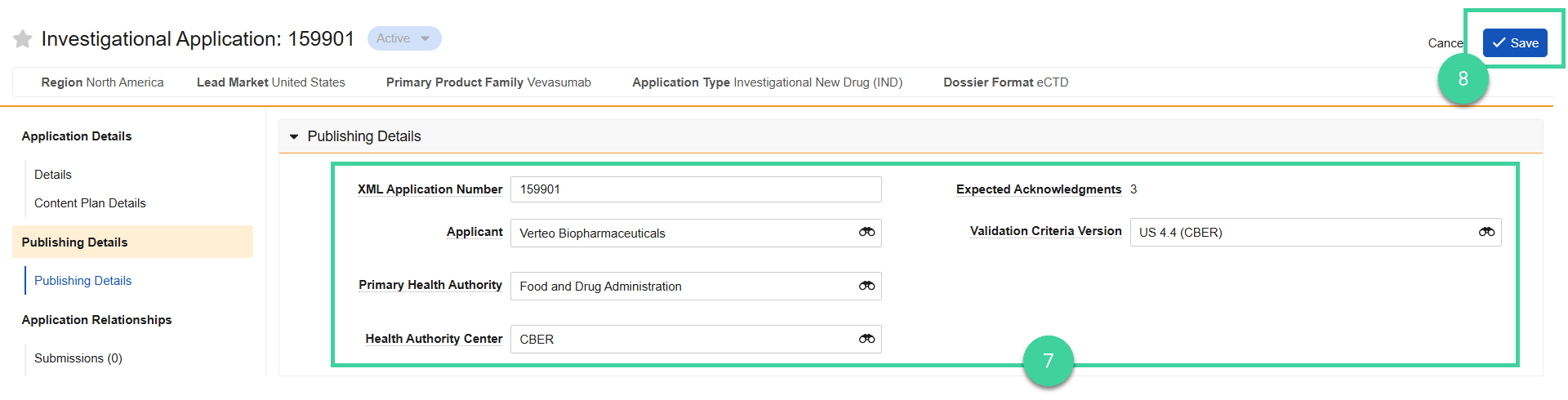Mark application as favorite with star icon
1568x400 pixels.
click(23, 38)
